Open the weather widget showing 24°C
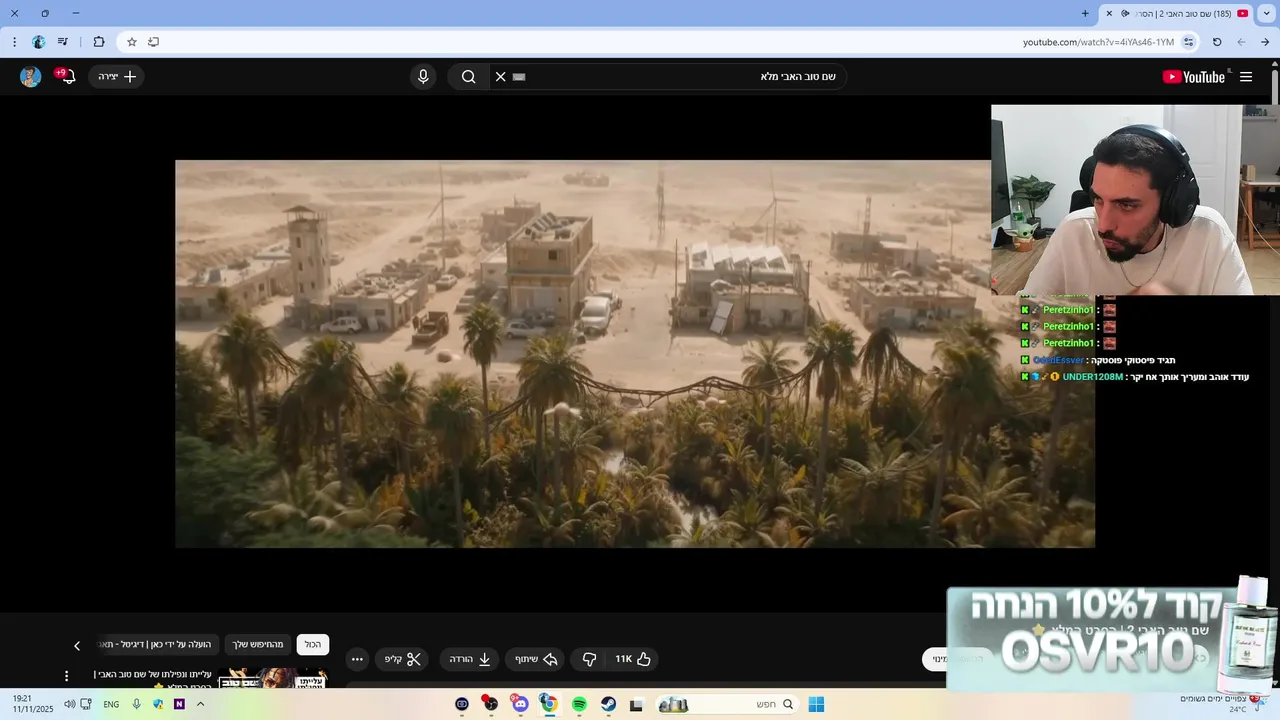The width and height of the screenshot is (1280, 720). (1224, 704)
